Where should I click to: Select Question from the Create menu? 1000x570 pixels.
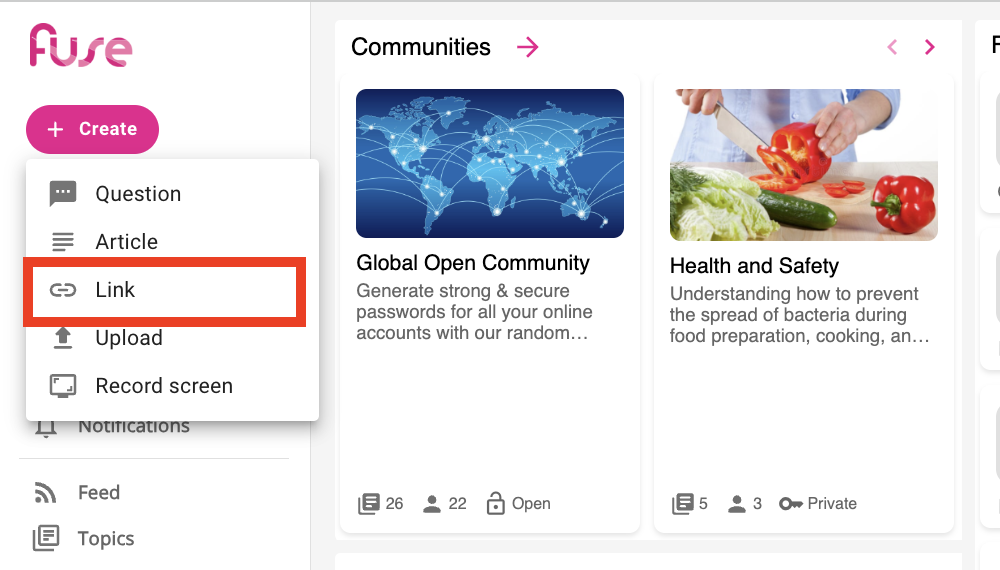[138, 194]
